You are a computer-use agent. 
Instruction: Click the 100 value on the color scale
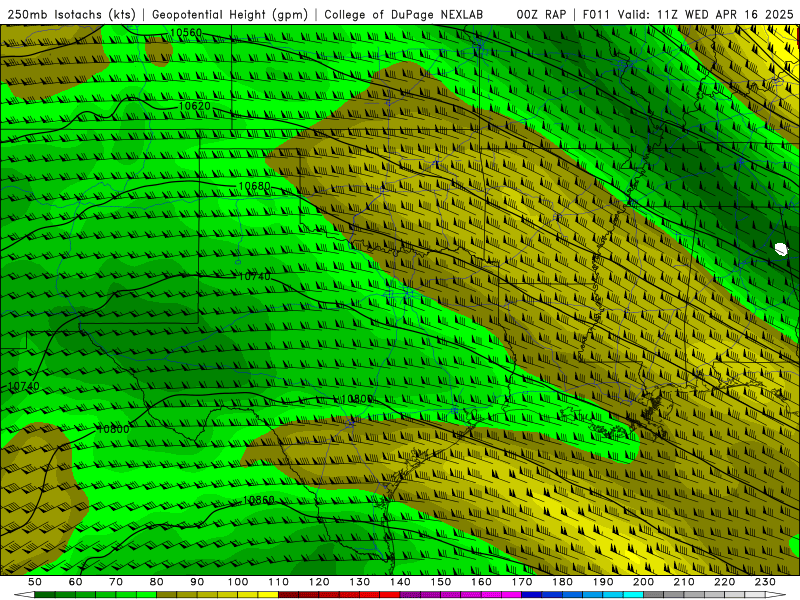(x=238, y=582)
